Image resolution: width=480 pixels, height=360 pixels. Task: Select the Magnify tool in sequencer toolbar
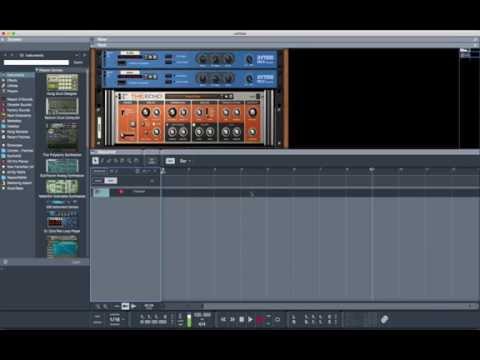[129, 161]
